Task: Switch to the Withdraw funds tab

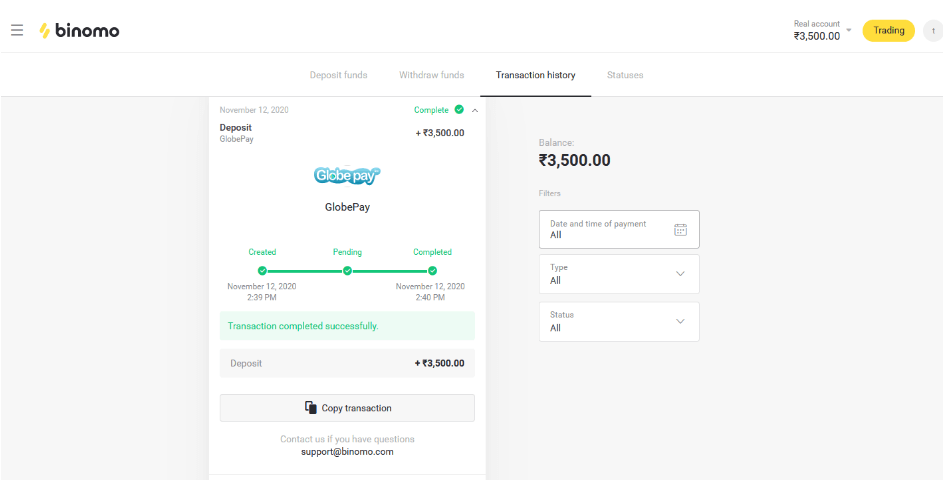Action: click(431, 75)
